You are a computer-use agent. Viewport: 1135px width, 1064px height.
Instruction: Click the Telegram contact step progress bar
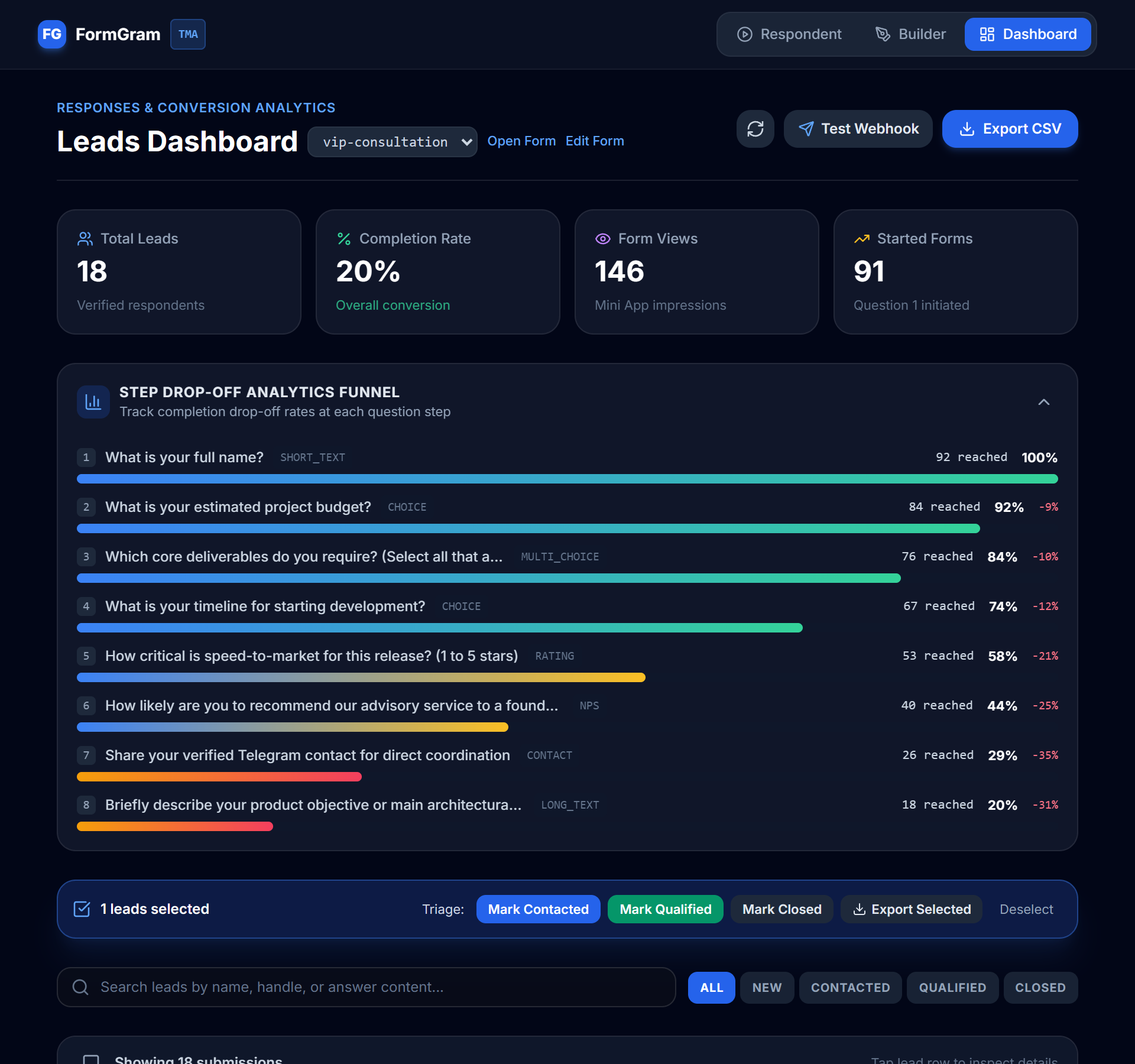click(x=219, y=777)
